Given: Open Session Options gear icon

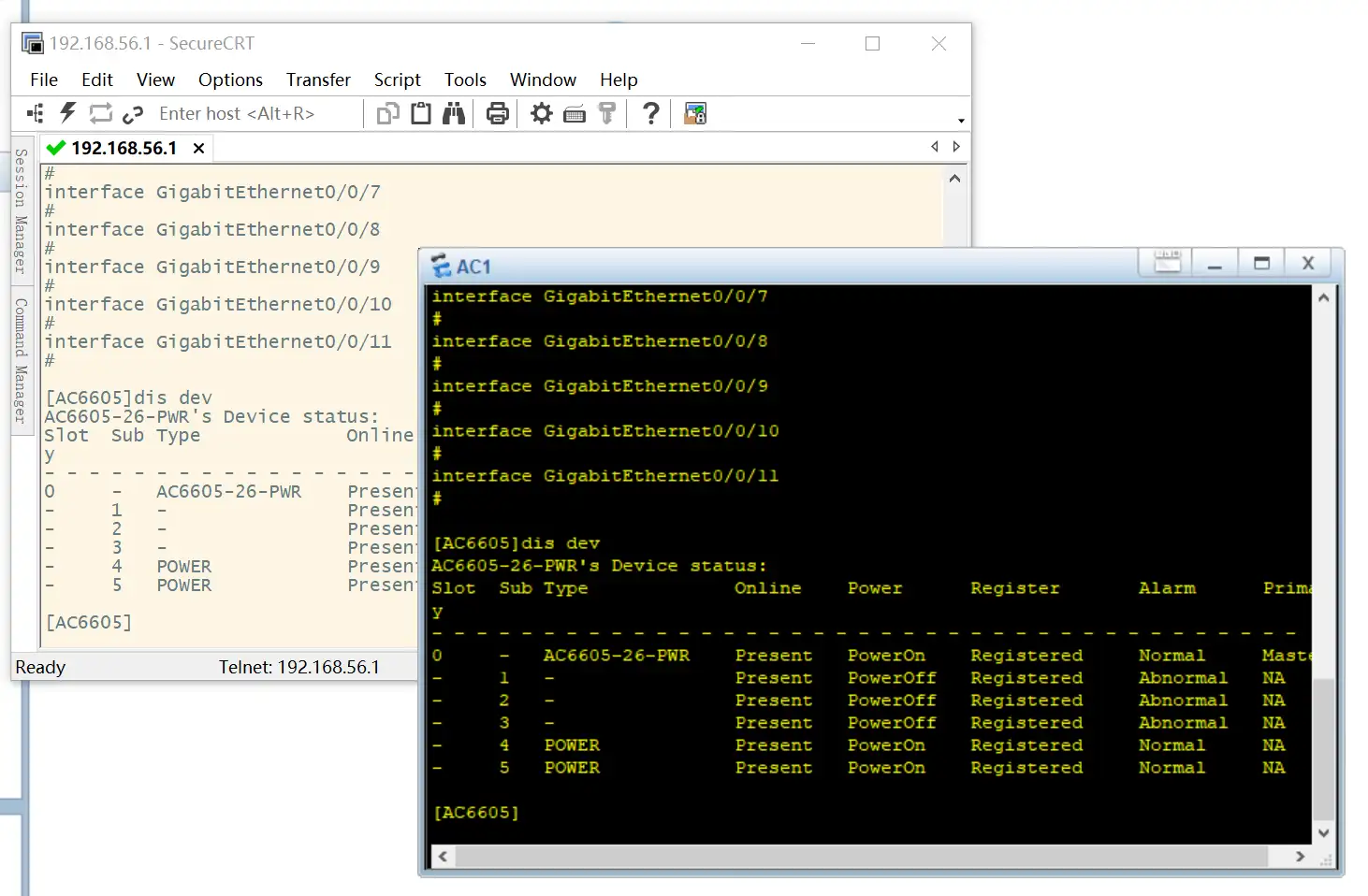Looking at the screenshot, I should pos(541,113).
